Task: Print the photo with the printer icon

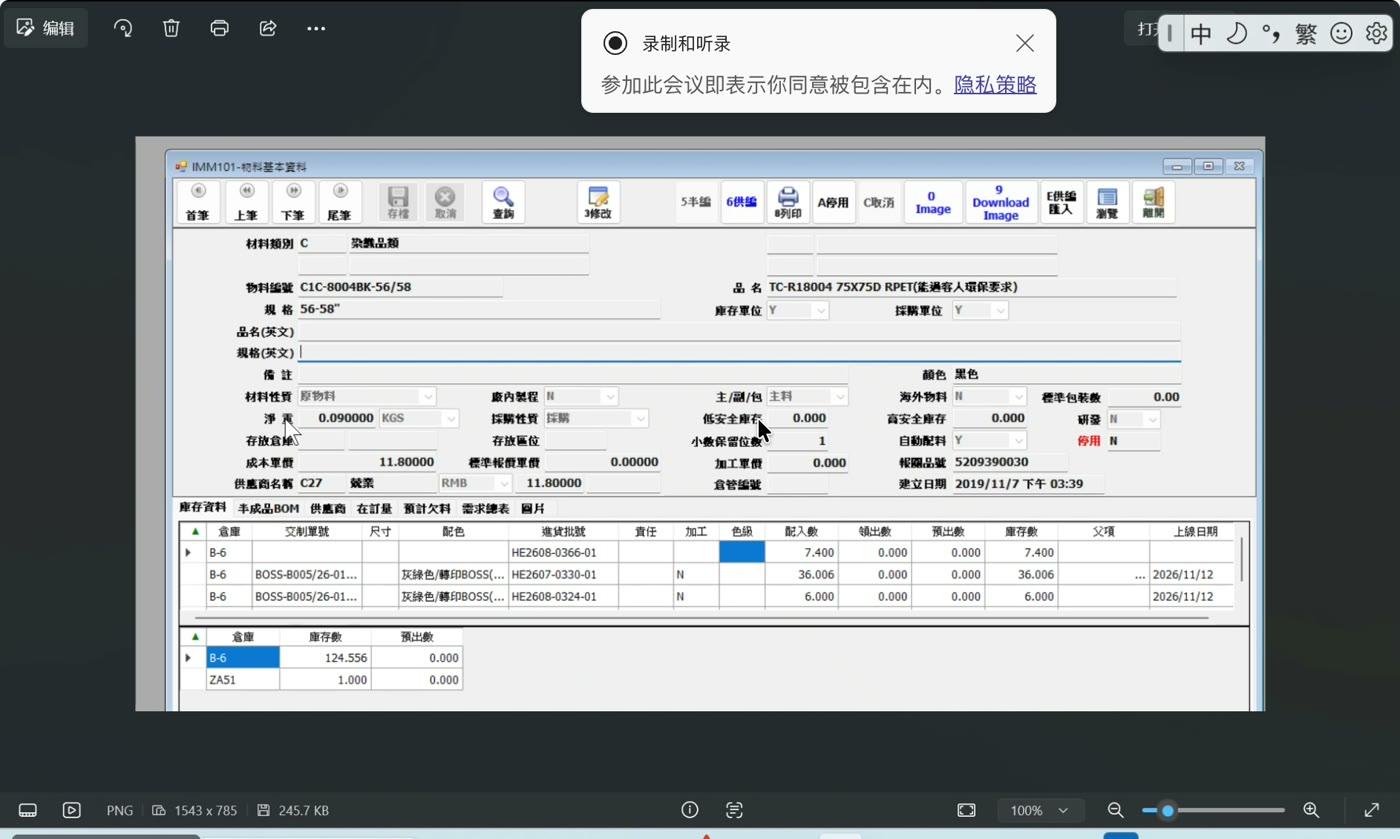Action: tap(219, 28)
